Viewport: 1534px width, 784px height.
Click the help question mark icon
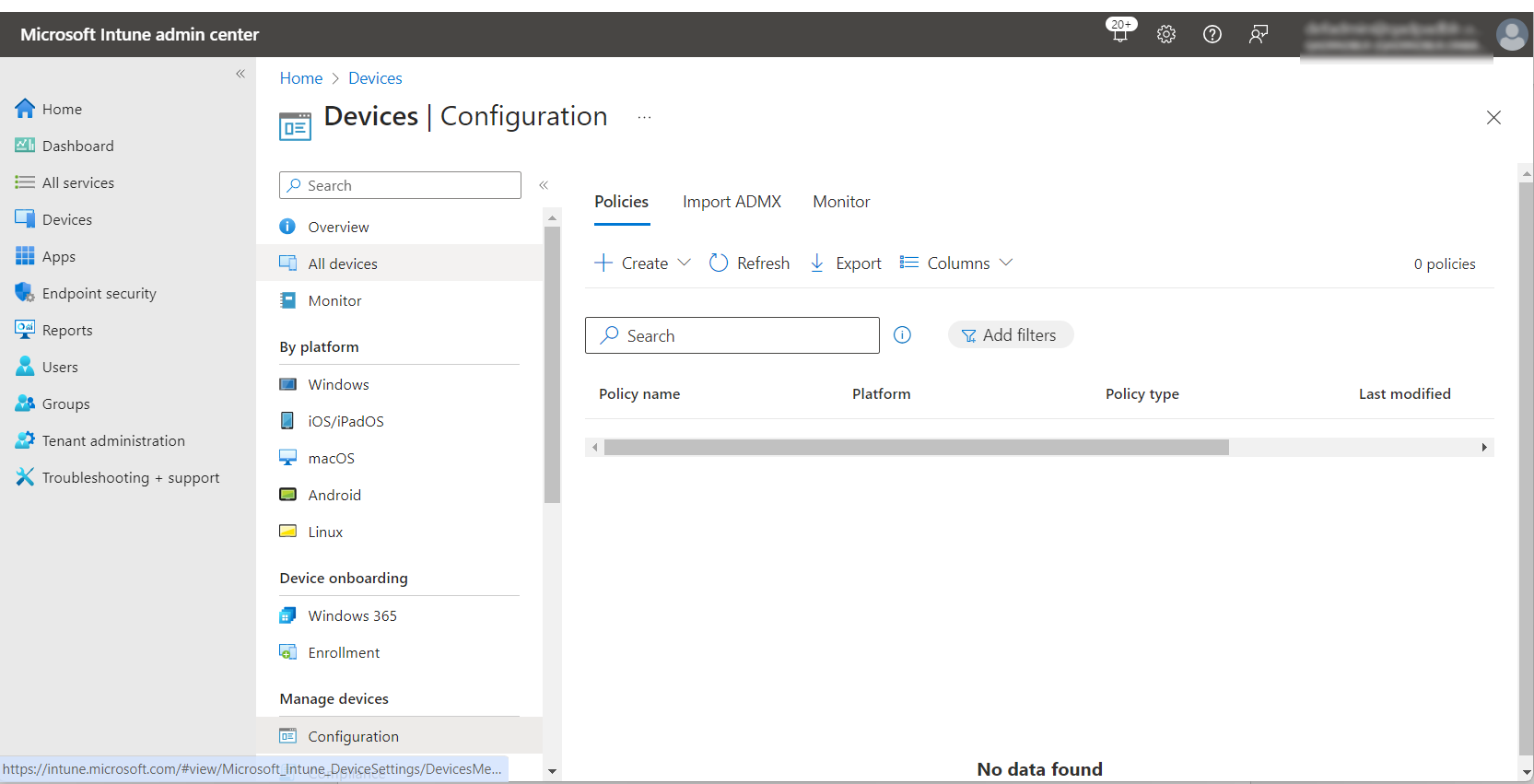click(1212, 34)
